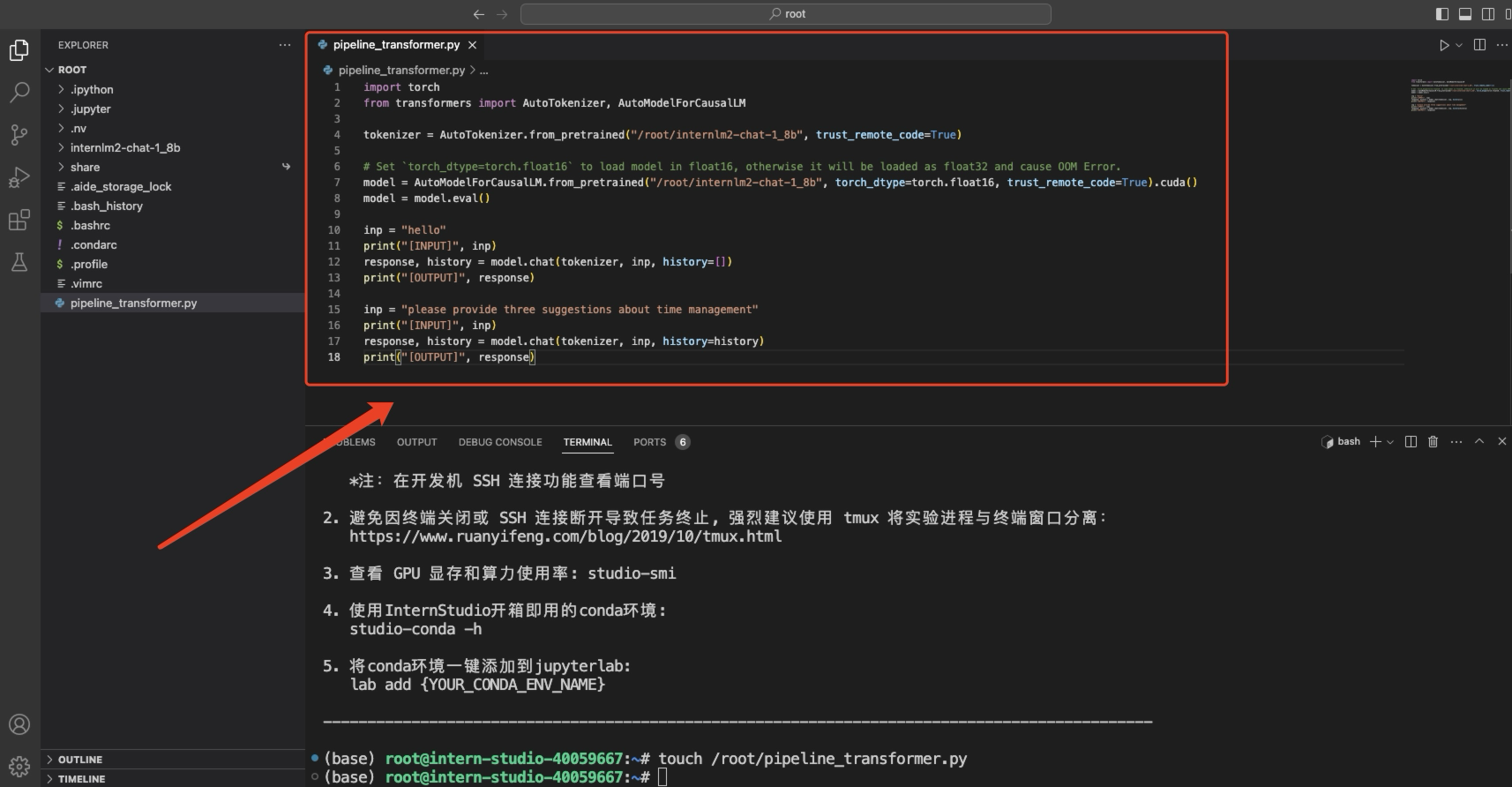Switch to the DEBUG CONSOLE tab
Image resolution: width=1512 pixels, height=787 pixels.
[500, 442]
